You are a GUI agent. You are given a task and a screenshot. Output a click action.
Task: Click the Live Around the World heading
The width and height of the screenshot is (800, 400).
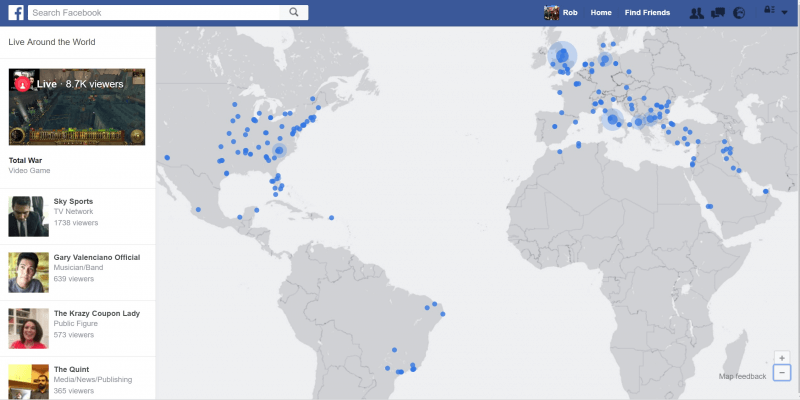[52, 42]
